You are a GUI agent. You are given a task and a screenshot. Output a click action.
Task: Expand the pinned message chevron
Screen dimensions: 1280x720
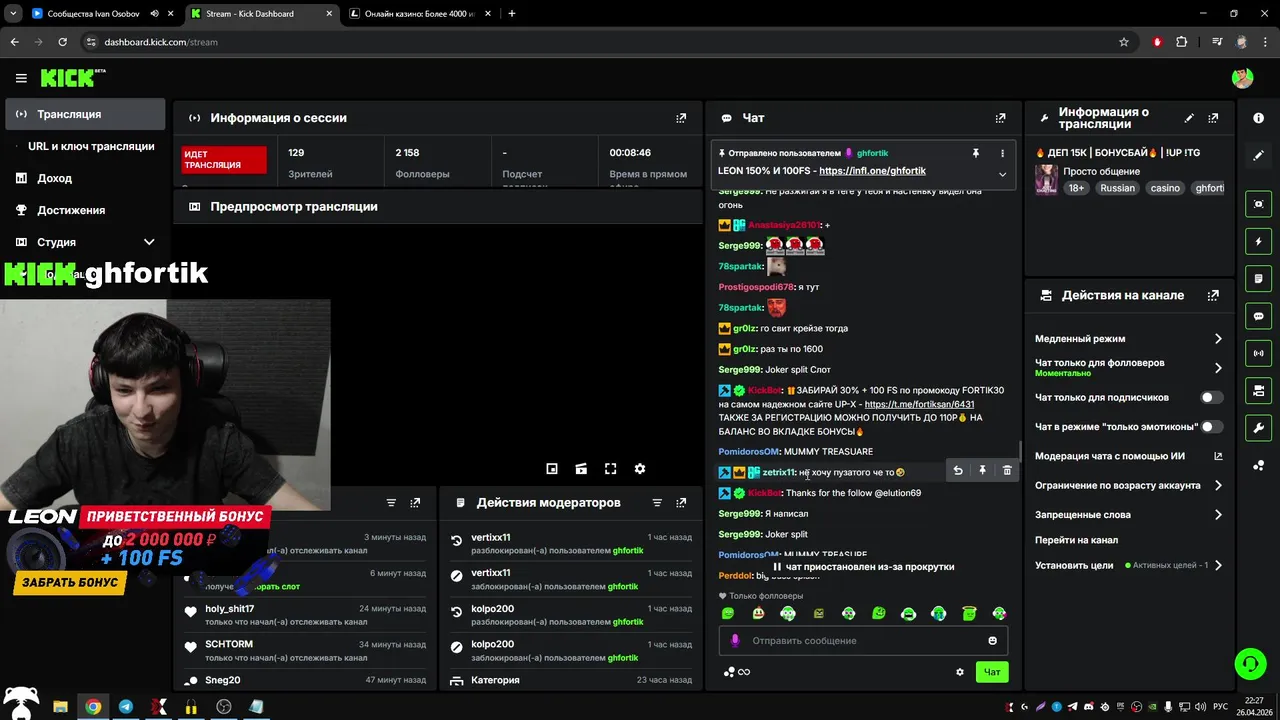(1002, 173)
